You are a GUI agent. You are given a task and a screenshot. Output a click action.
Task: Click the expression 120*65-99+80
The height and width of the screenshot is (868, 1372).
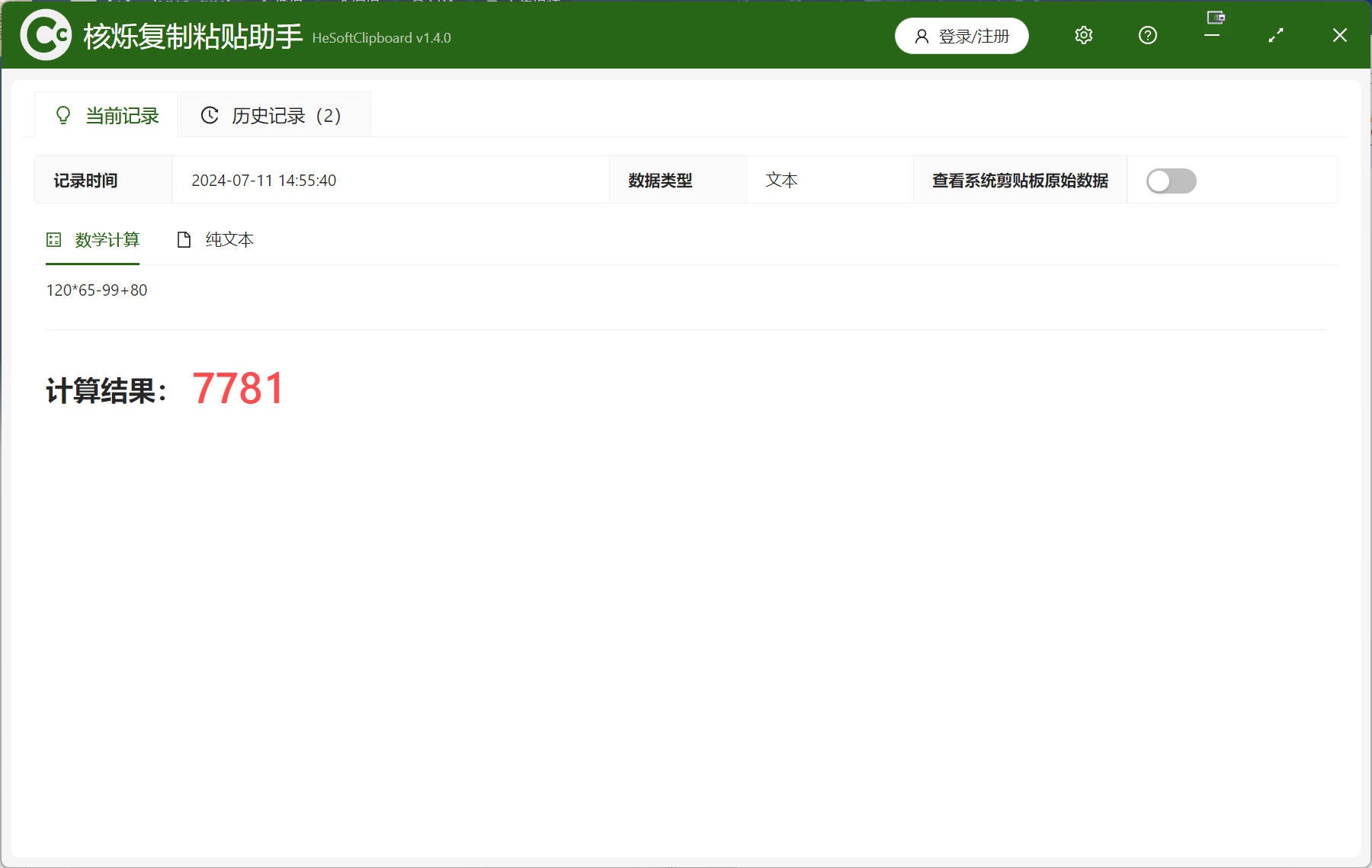(x=97, y=290)
